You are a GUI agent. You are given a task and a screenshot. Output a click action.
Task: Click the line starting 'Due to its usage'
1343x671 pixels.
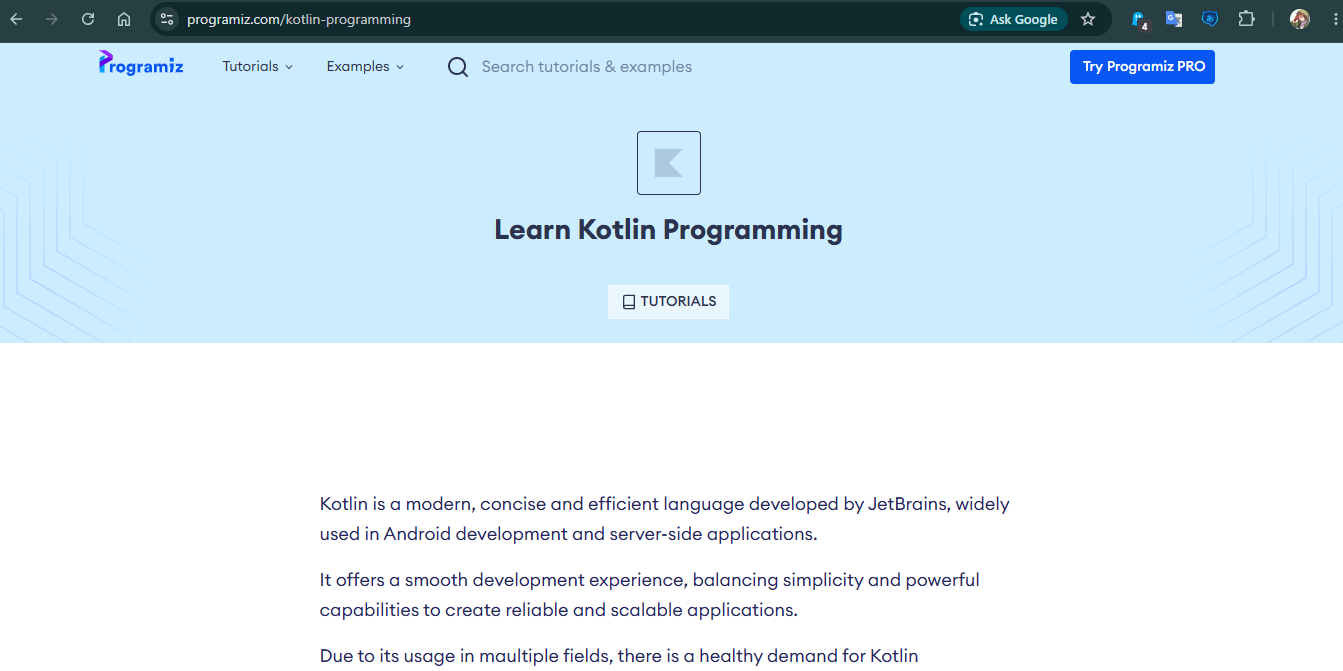coord(619,657)
